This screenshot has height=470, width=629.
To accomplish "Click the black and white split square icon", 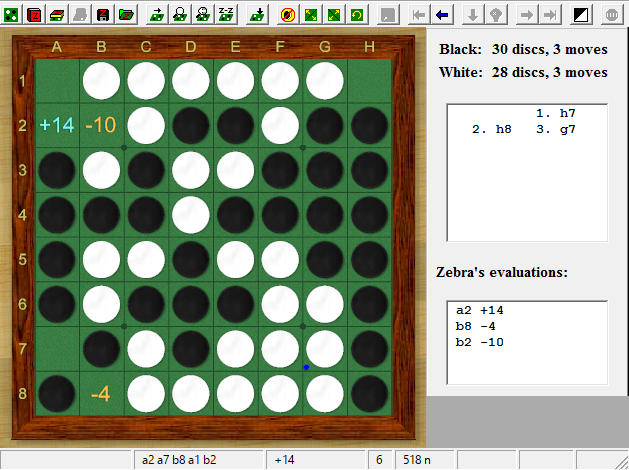I will pyautogui.click(x=581, y=15).
